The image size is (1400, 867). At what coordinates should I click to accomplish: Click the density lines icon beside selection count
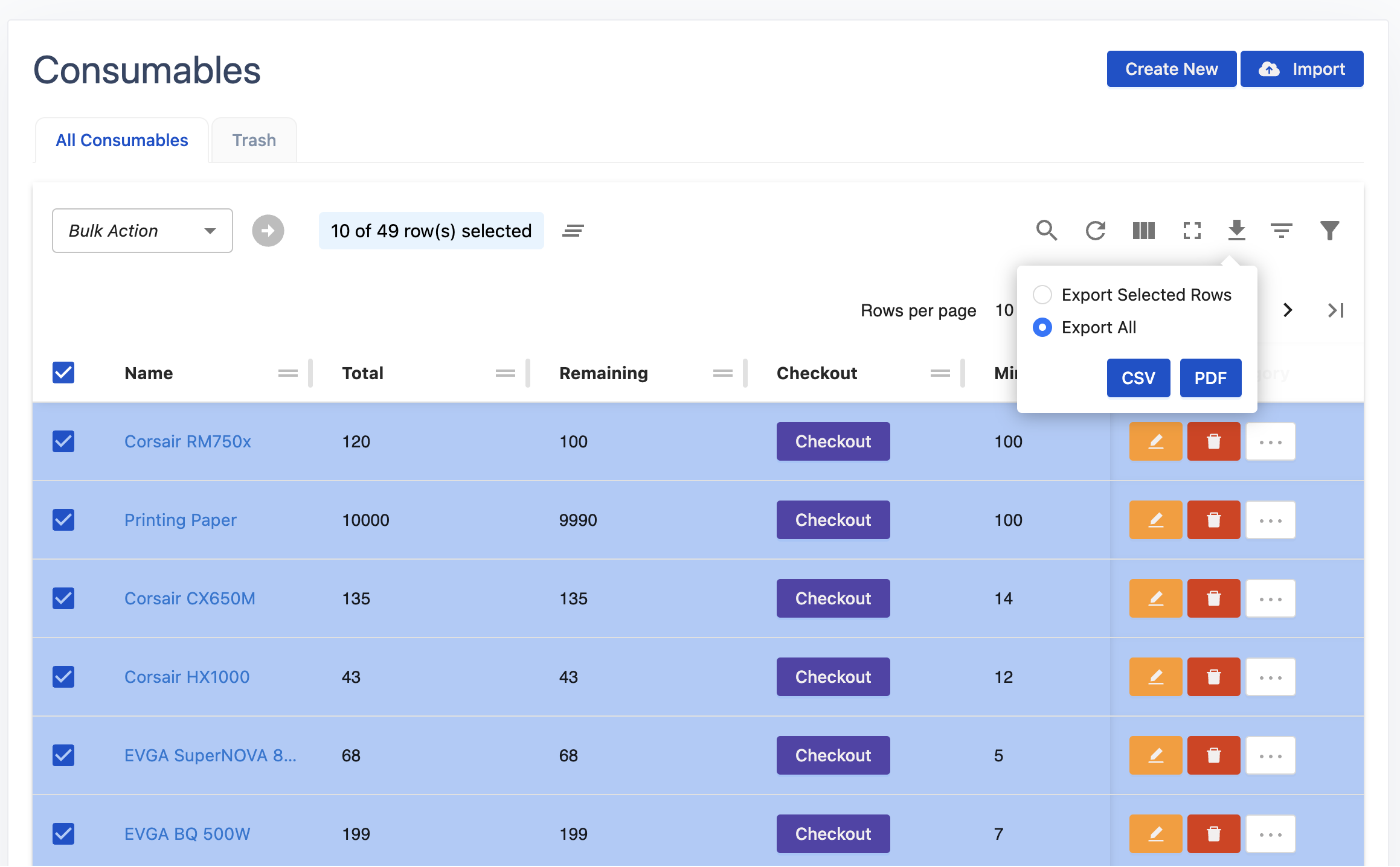click(573, 231)
